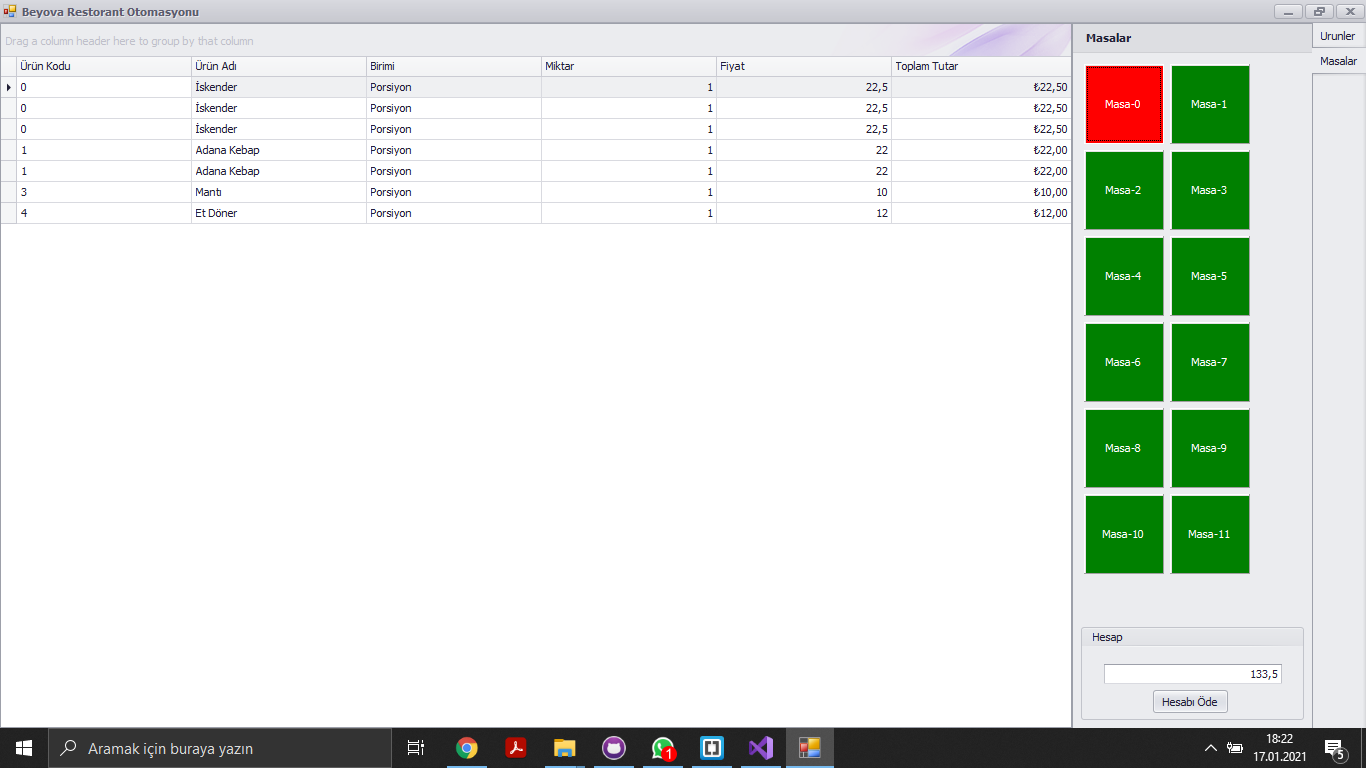Select the Mantı row in the grid
The height and width of the screenshot is (768, 1366).
[x=536, y=192]
